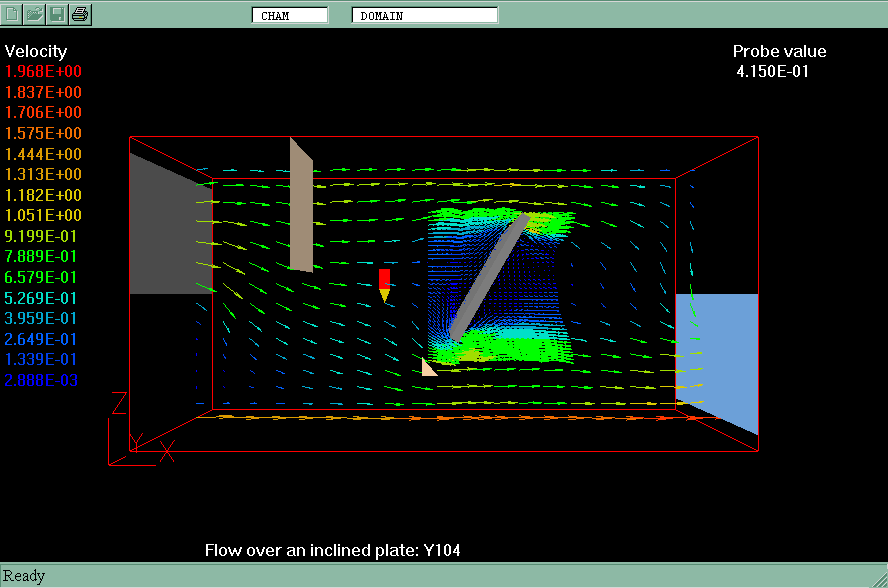Screen dimensions: 888x588
Task: Click the Save disk icon
Action: pos(58,15)
